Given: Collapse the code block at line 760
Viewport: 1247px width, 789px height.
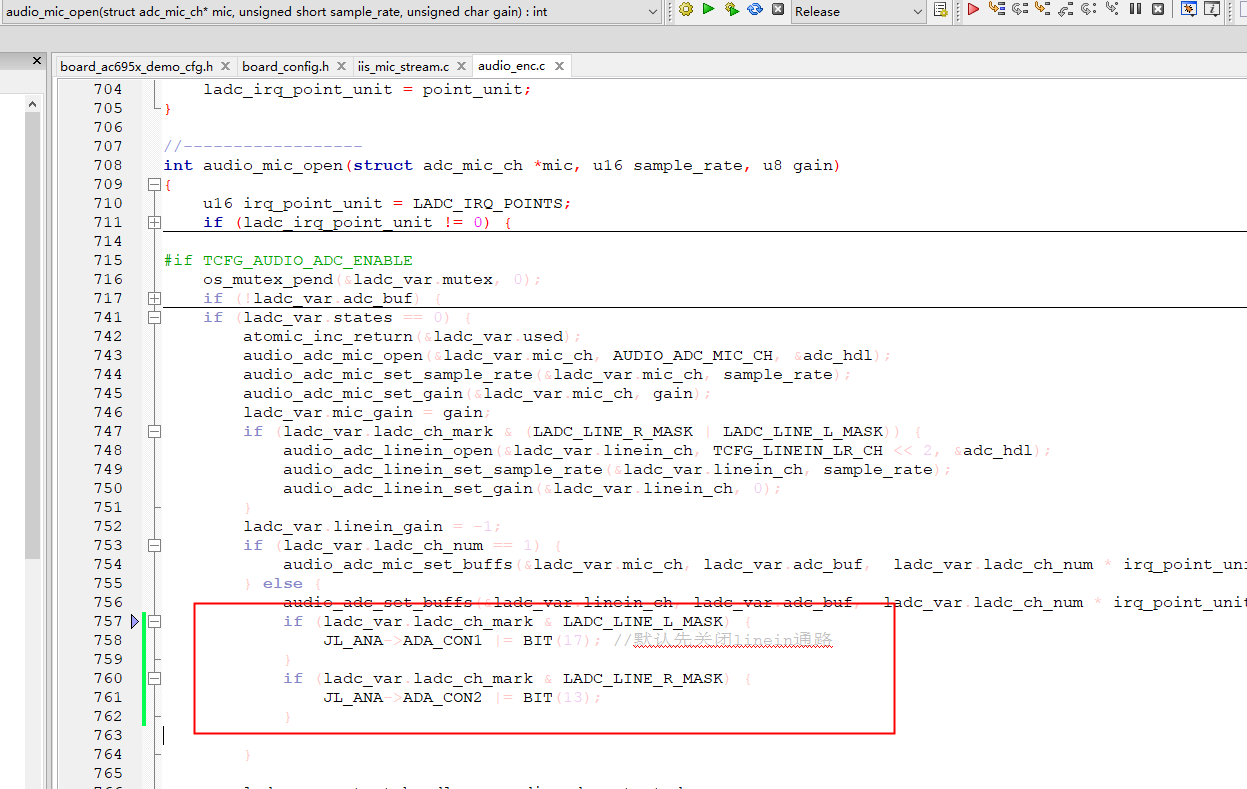Looking at the screenshot, I should coord(154,678).
